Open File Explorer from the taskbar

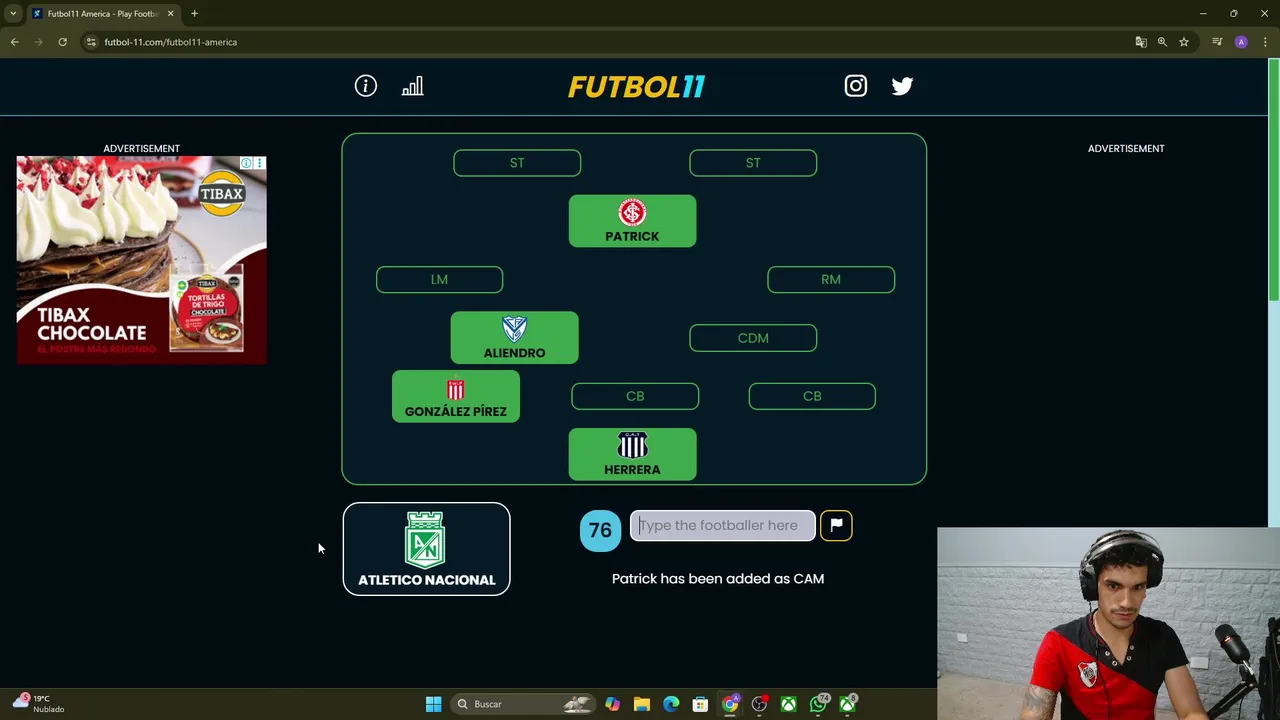[x=642, y=704]
